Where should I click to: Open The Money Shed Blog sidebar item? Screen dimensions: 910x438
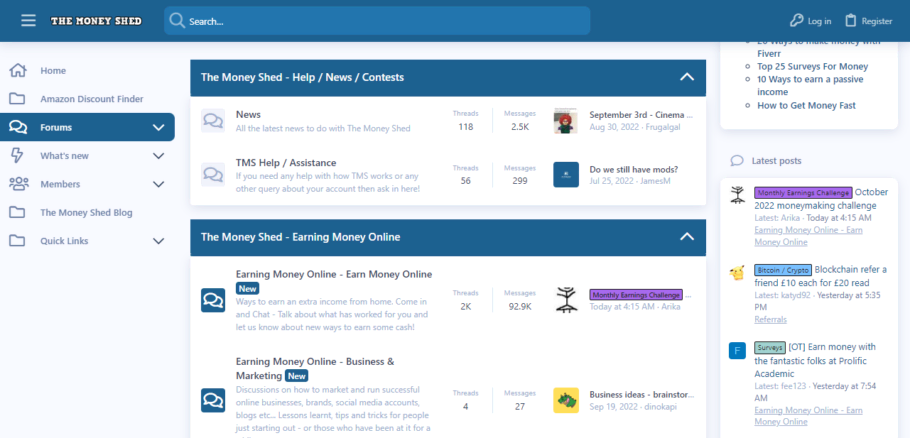pos(86,213)
